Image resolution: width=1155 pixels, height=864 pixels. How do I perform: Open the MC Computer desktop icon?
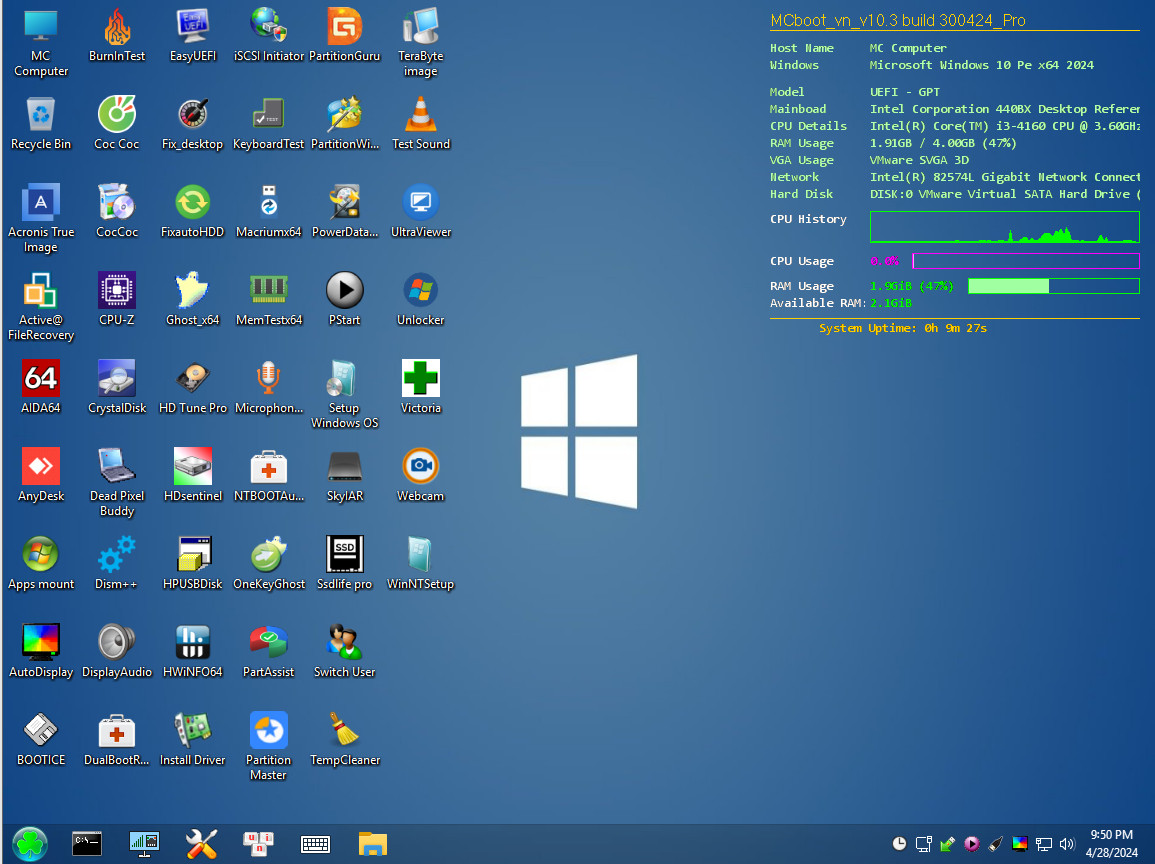[x=41, y=43]
